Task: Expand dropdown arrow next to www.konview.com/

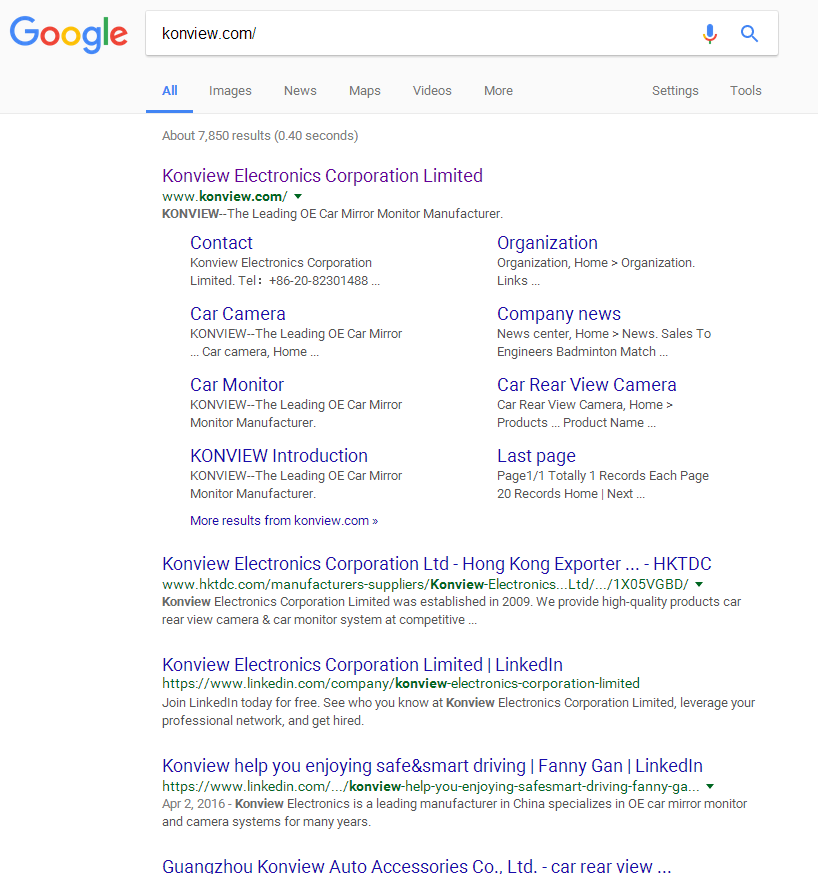Action: 298,196
